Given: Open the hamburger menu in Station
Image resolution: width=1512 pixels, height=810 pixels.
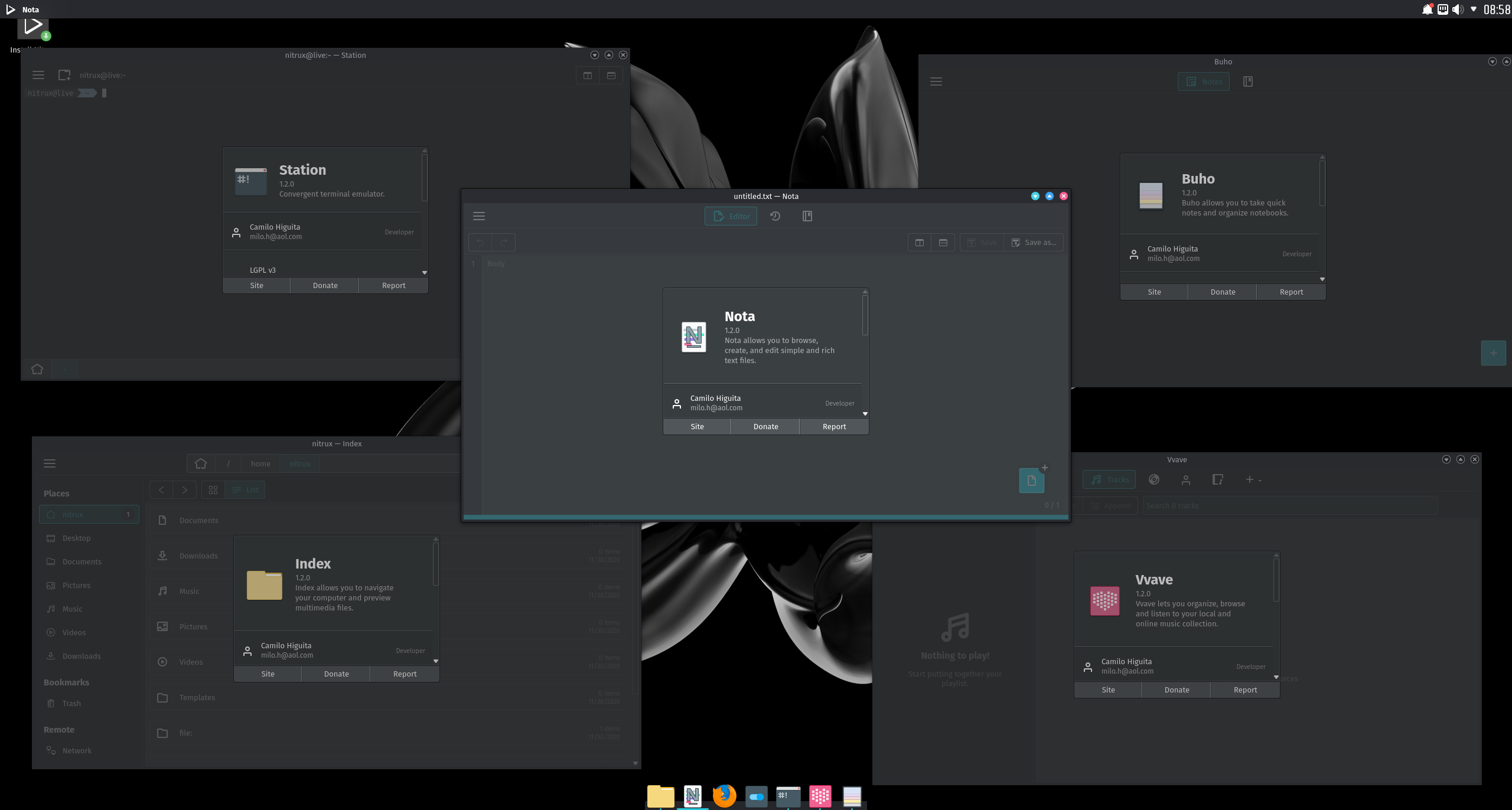Looking at the screenshot, I should (x=38, y=75).
